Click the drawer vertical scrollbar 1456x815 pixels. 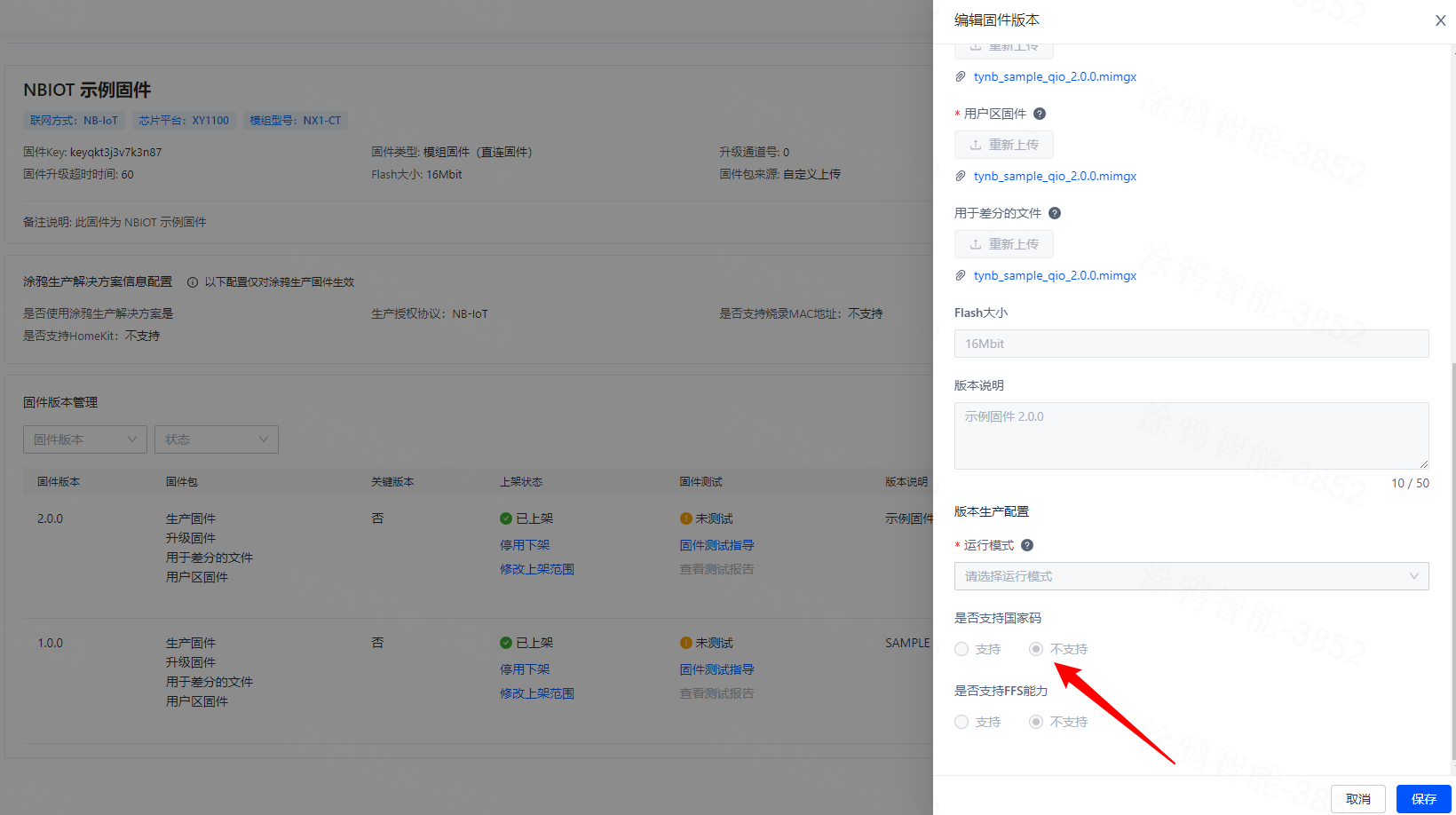1453,561
